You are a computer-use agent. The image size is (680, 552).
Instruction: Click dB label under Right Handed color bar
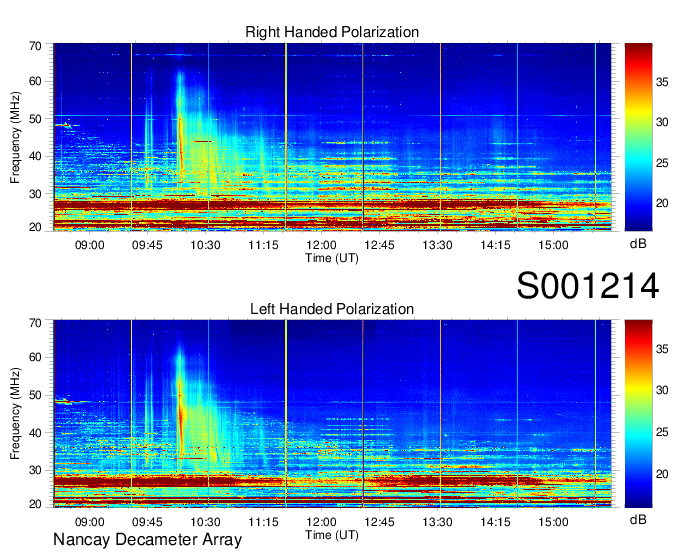point(638,244)
